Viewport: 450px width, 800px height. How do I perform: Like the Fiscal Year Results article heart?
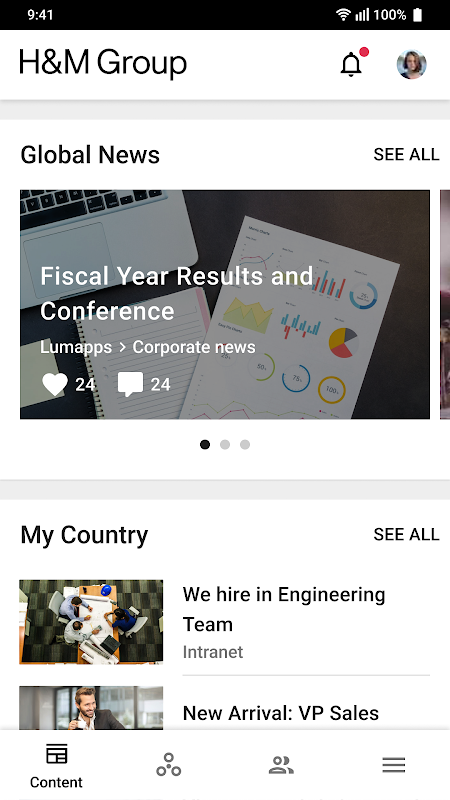[x=55, y=384]
